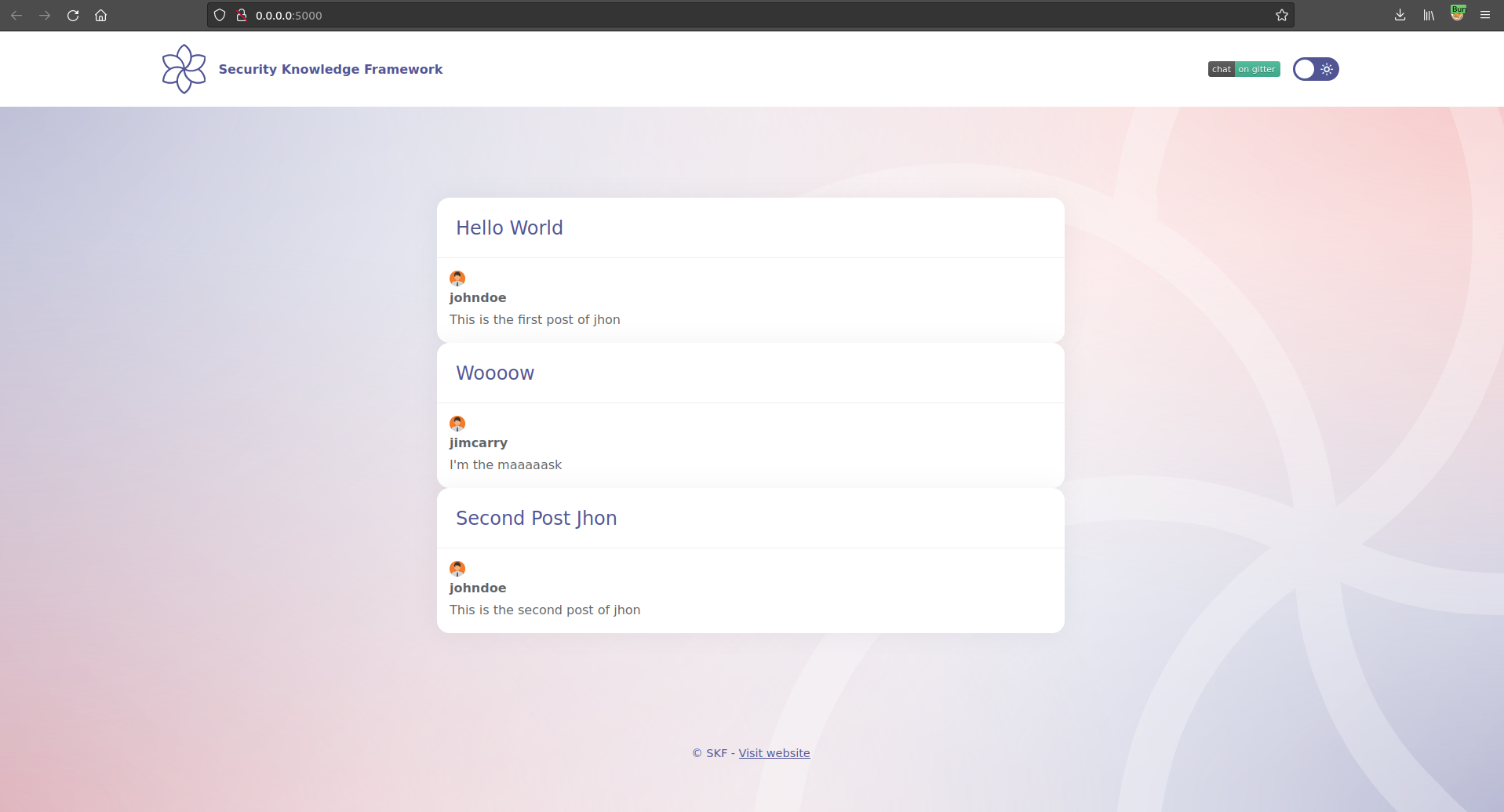Open the Firefox hamburger menu

pyautogui.click(x=1485, y=16)
